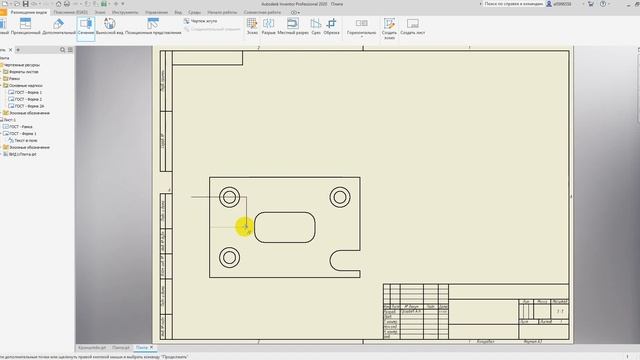The height and width of the screenshot is (360, 640).
Task: Switch to Плита.ipt document tab
Action: 121,347
